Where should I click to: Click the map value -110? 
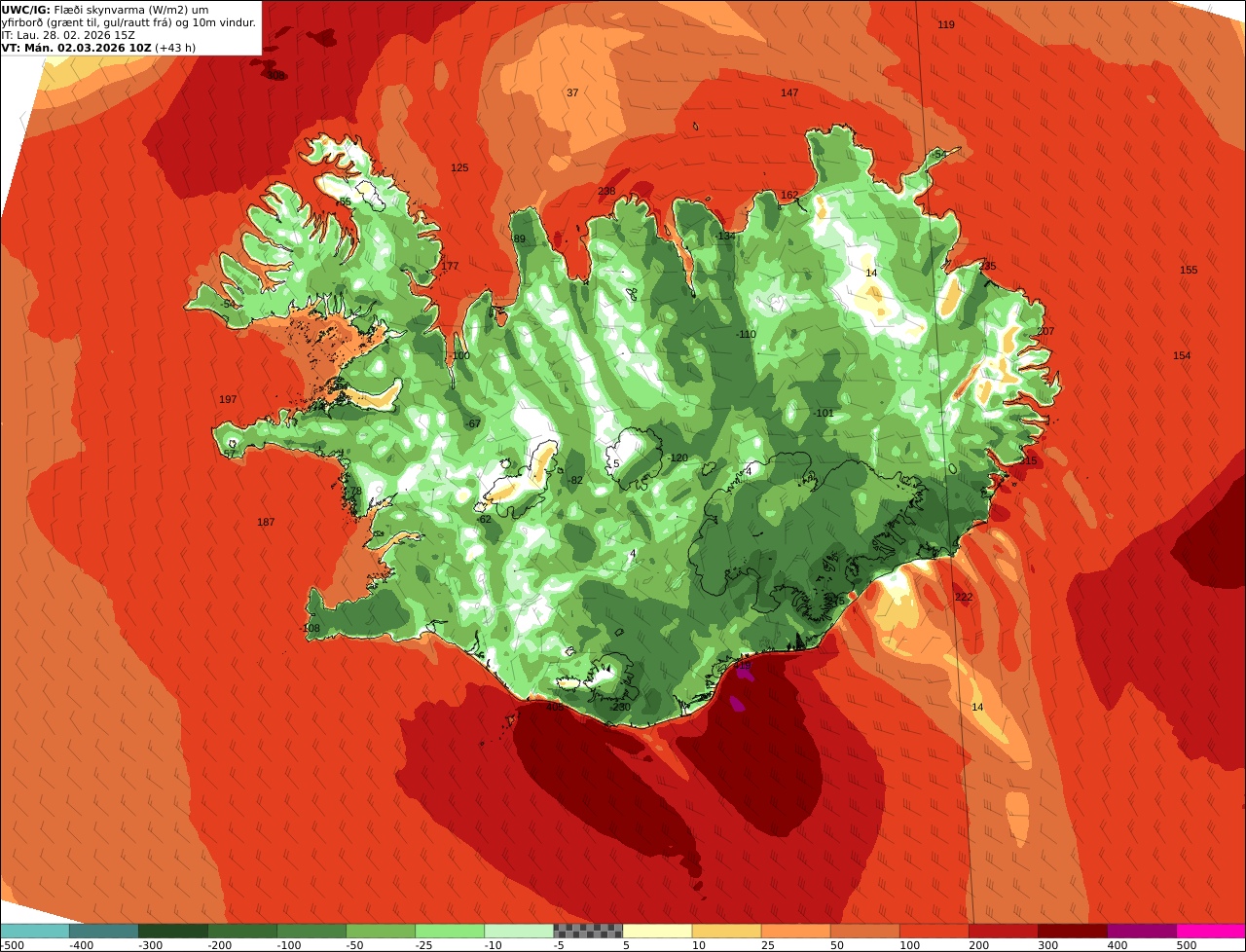pyautogui.click(x=746, y=334)
